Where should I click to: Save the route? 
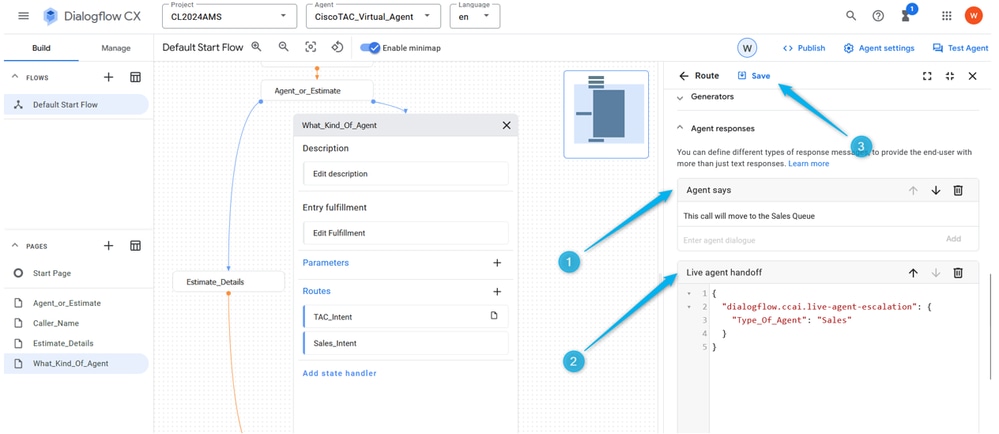[x=754, y=76]
